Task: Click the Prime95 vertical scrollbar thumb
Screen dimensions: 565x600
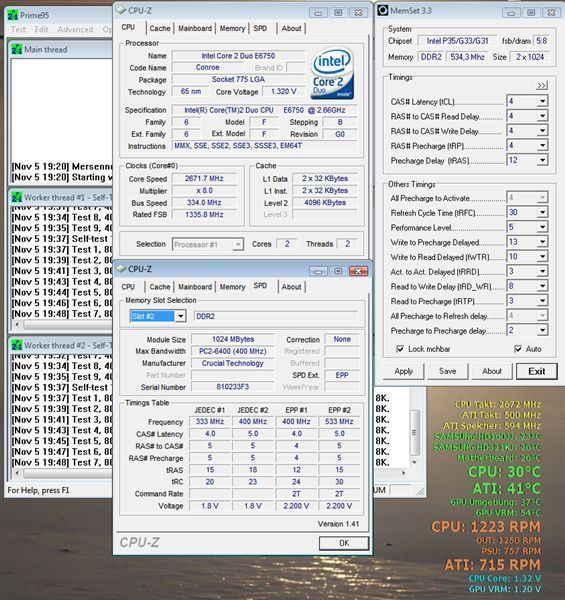Action: click(x=414, y=432)
